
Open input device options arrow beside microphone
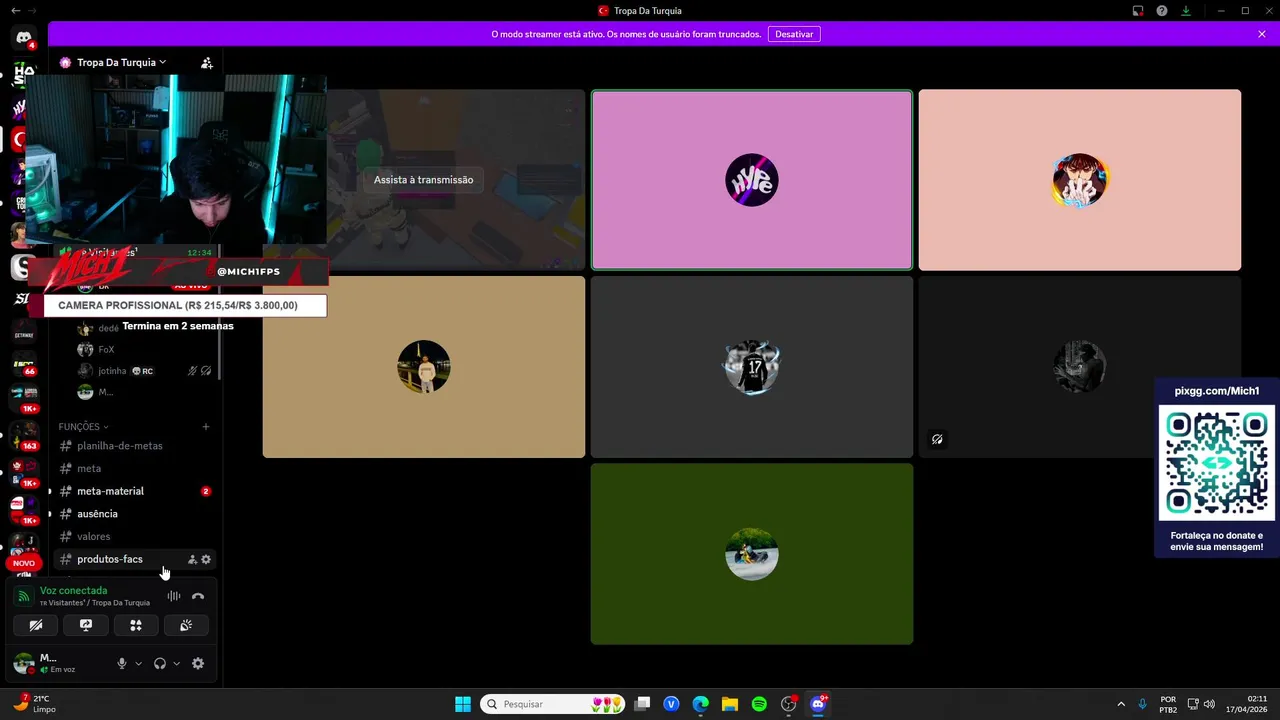tap(138, 663)
